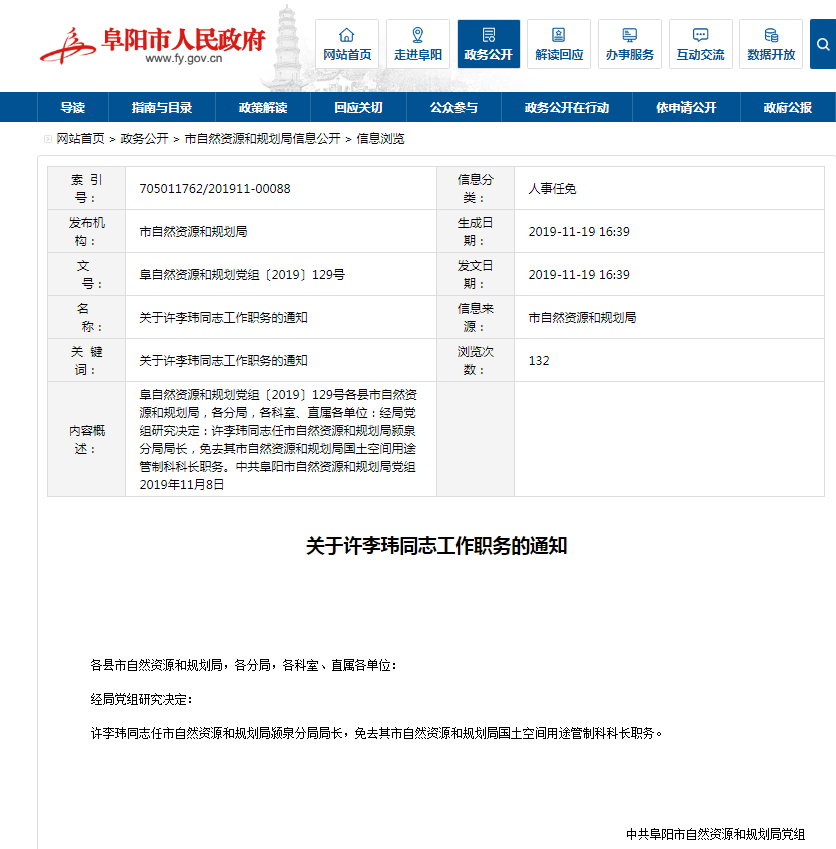Click the 阜阳市人民政府 logo
This screenshot has width=836, height=849.
pyautogui.click(x=153, y=45)
